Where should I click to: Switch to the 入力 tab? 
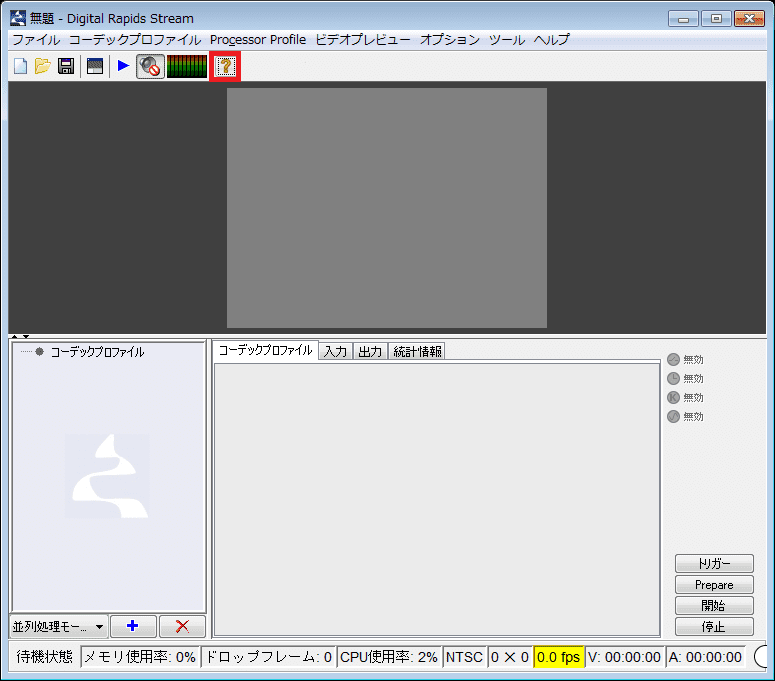tap(336, 351)
